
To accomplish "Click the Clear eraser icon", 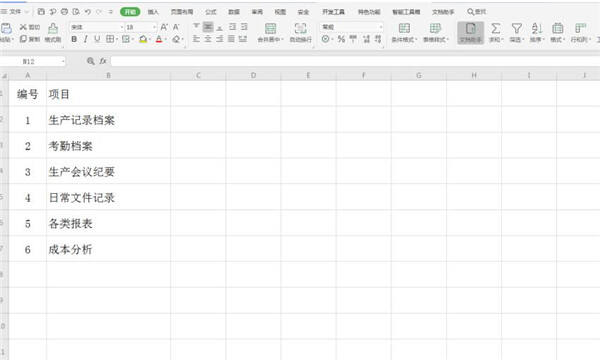I will (x=176, y=39).
